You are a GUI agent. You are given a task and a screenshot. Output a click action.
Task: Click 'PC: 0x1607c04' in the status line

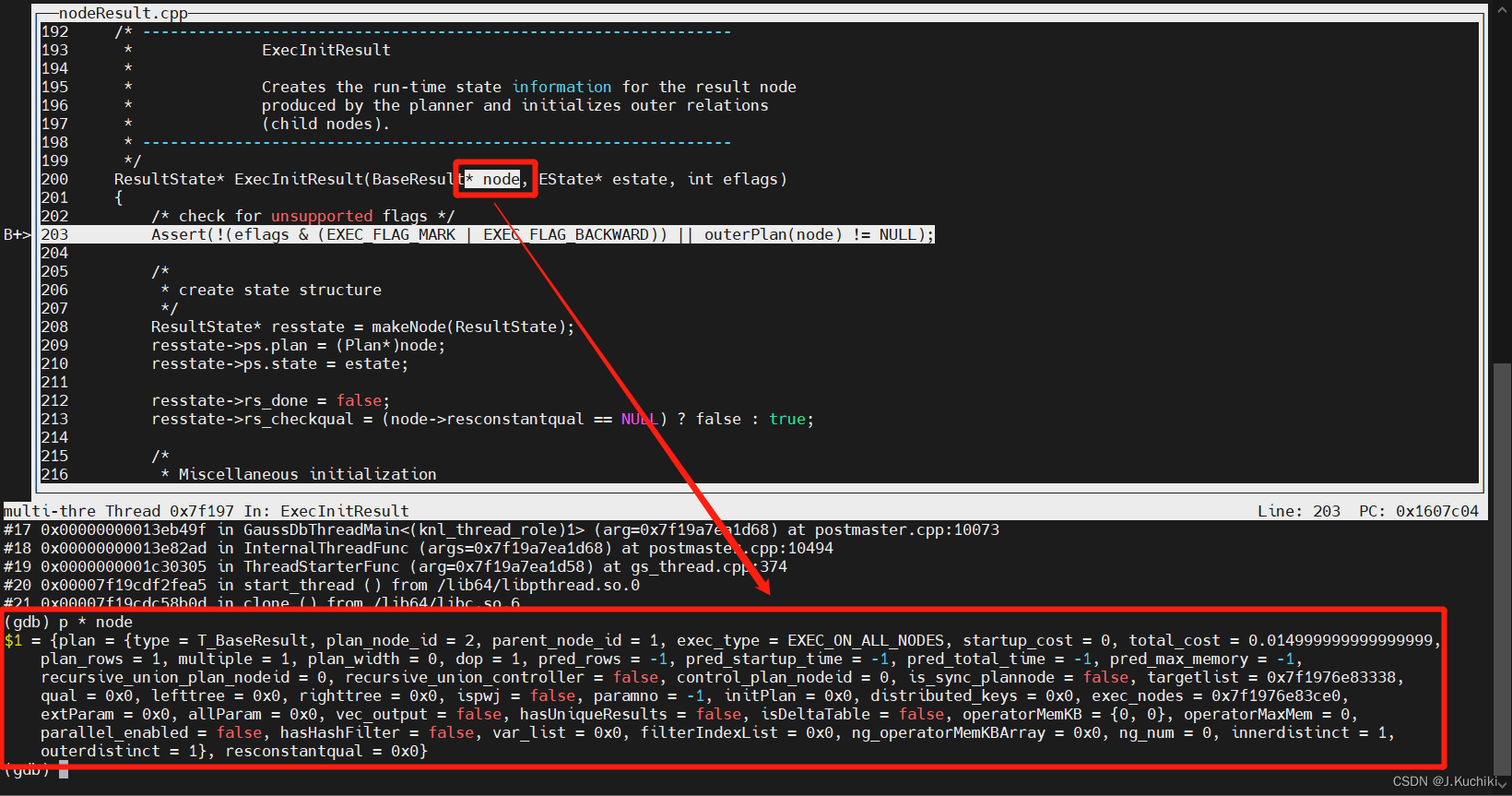(1419, 511)
